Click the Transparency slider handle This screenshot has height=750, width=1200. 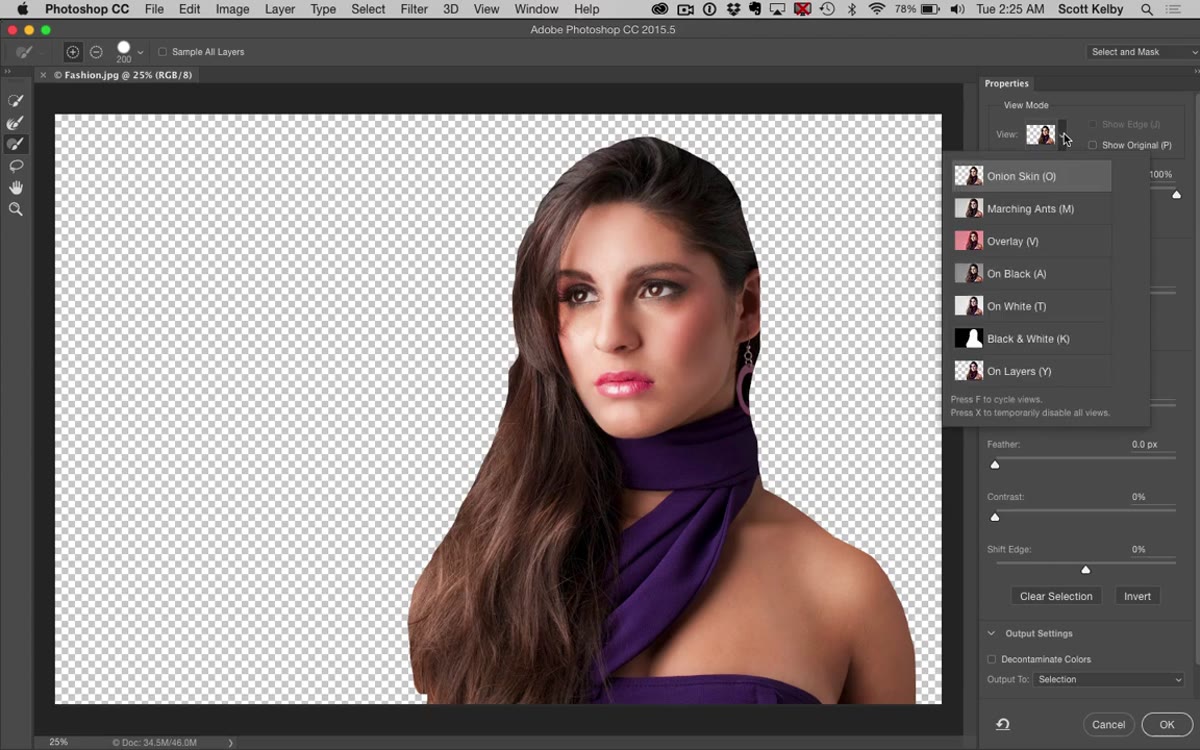click(x=1177, y=195)
